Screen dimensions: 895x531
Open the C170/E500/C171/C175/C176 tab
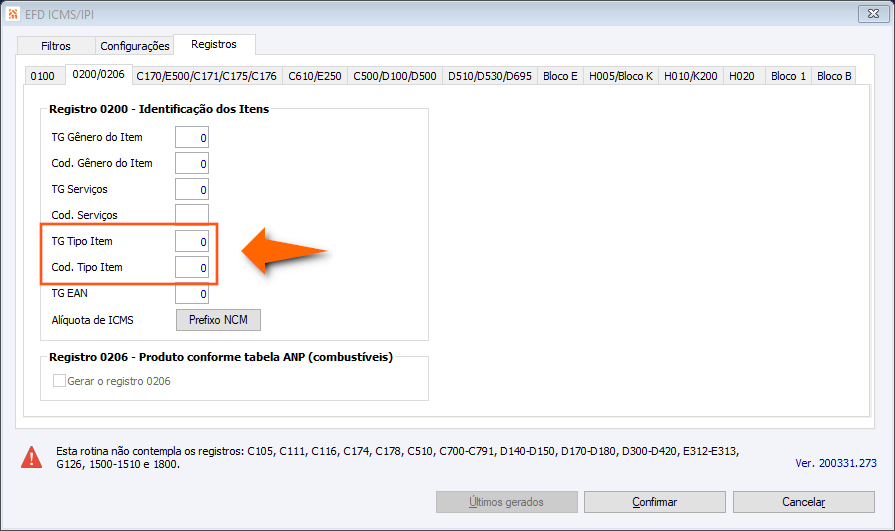click(207, 76)
